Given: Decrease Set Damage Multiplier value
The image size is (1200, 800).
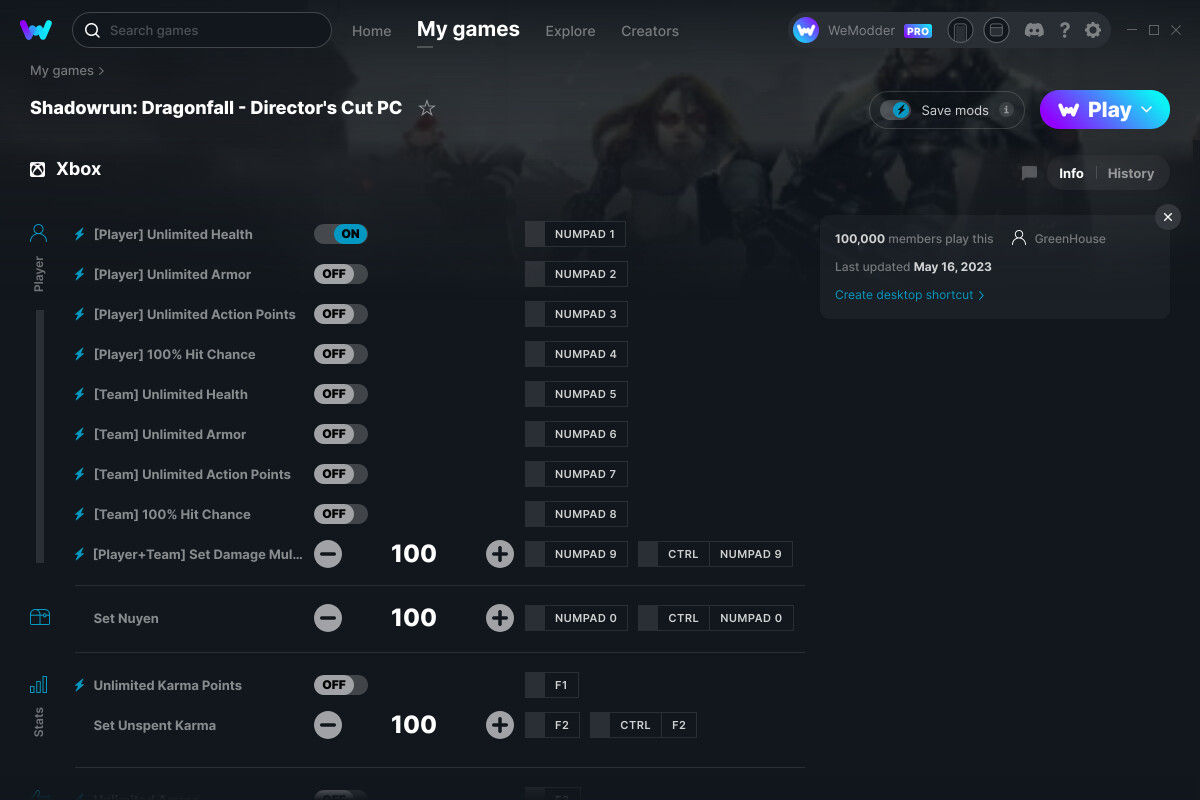Looking at the screenshot, I should pyautogui.click(x=328, y=554).
